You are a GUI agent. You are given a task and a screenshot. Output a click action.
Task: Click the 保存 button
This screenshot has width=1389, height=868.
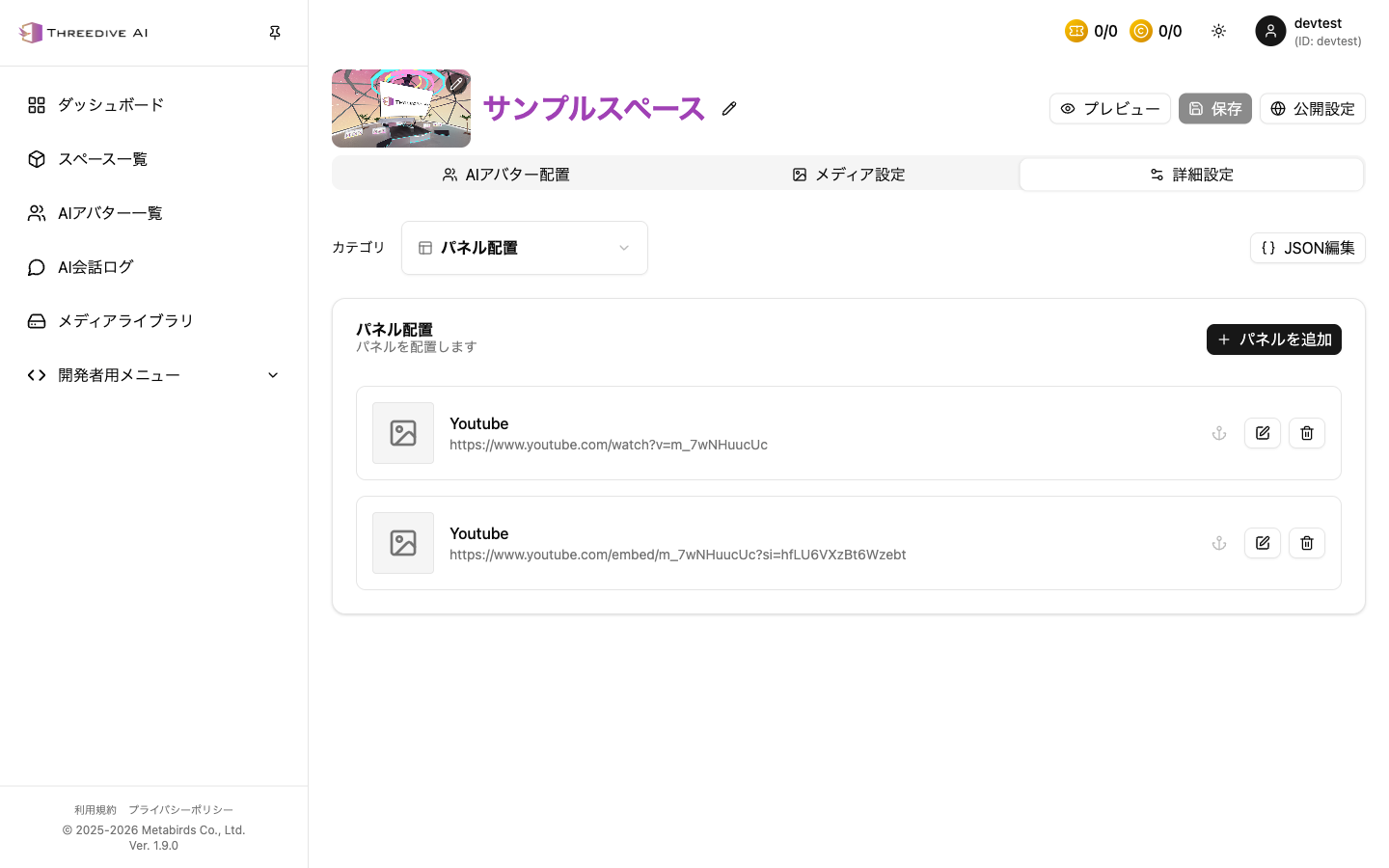click(1215, 109)
